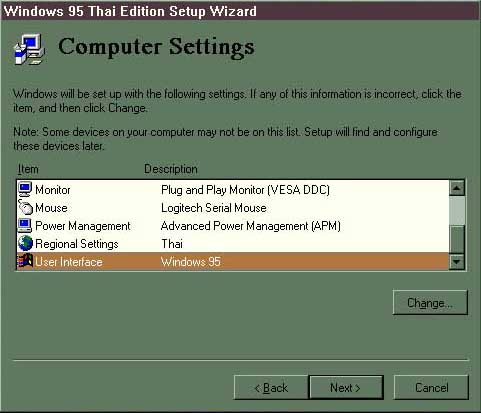Select the Regional Settings list entry
The image size is (481, 413).
pyautogui.click(x=233, y=244)
